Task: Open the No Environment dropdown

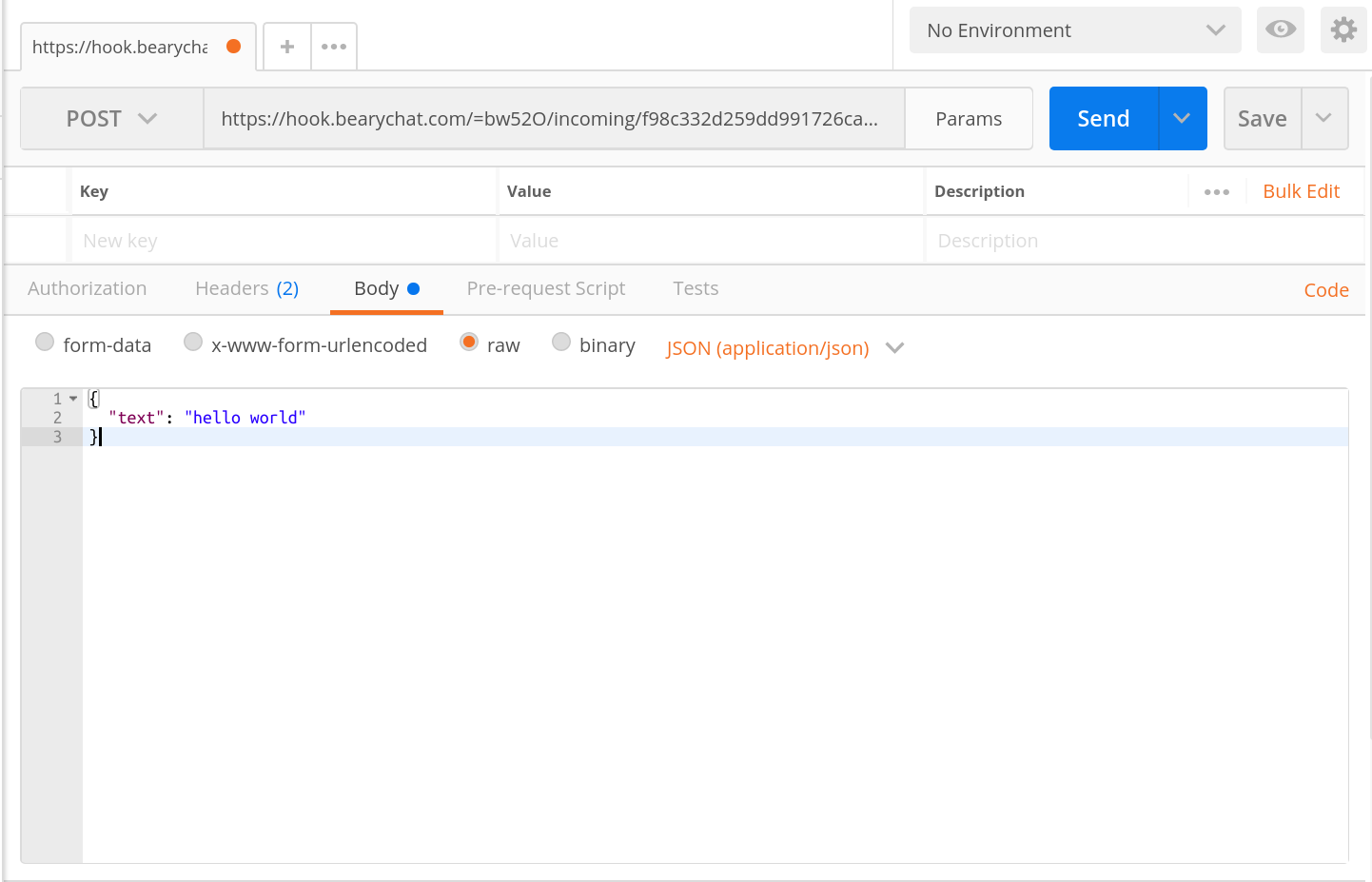Action: pyautogui.click(x=1075, y=29)
